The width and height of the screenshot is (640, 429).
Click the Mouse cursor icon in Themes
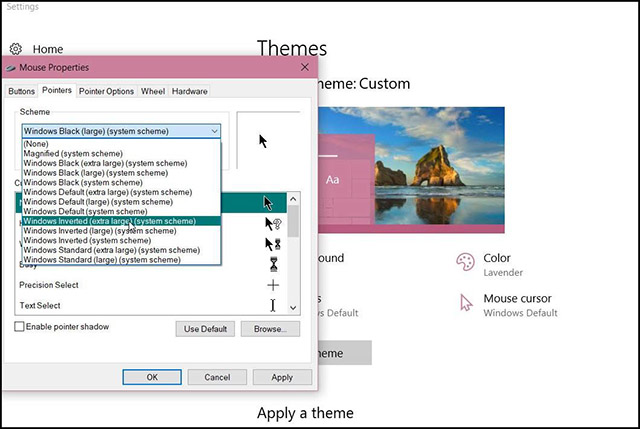pyautogui.click(x=465, y=303)
